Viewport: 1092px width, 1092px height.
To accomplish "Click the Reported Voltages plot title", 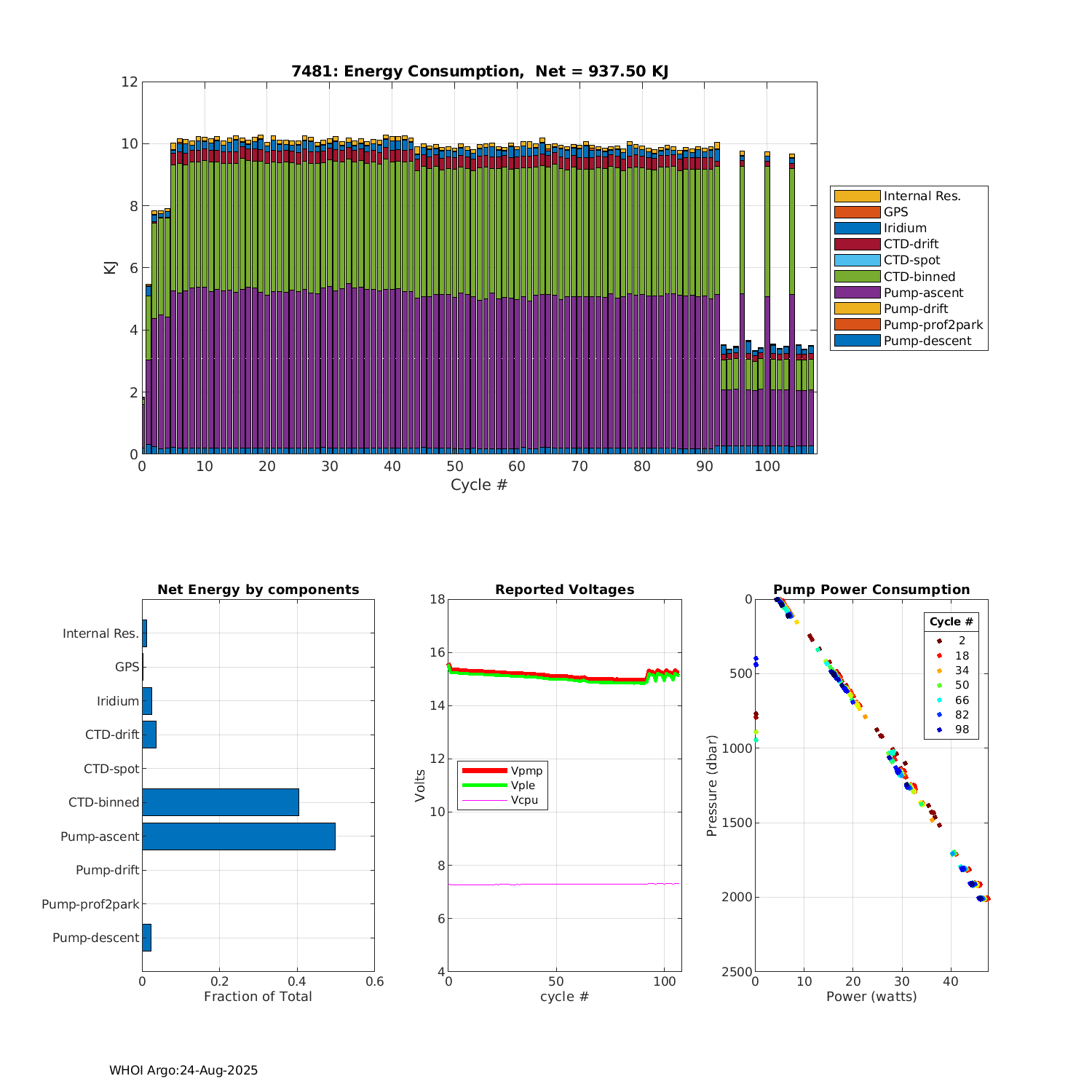I will coord(564,590).
